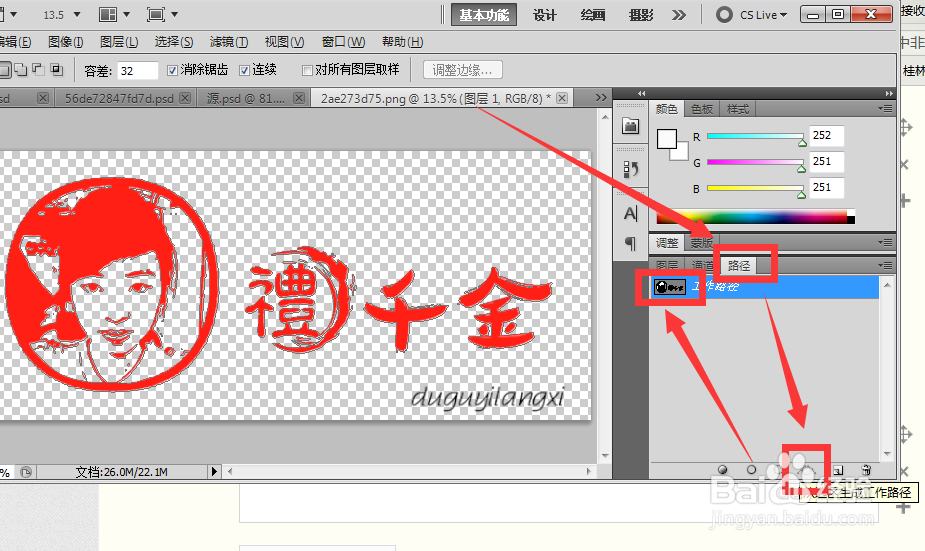
Task: Select the 摄影 workspace button
Action: coord(641,15)
